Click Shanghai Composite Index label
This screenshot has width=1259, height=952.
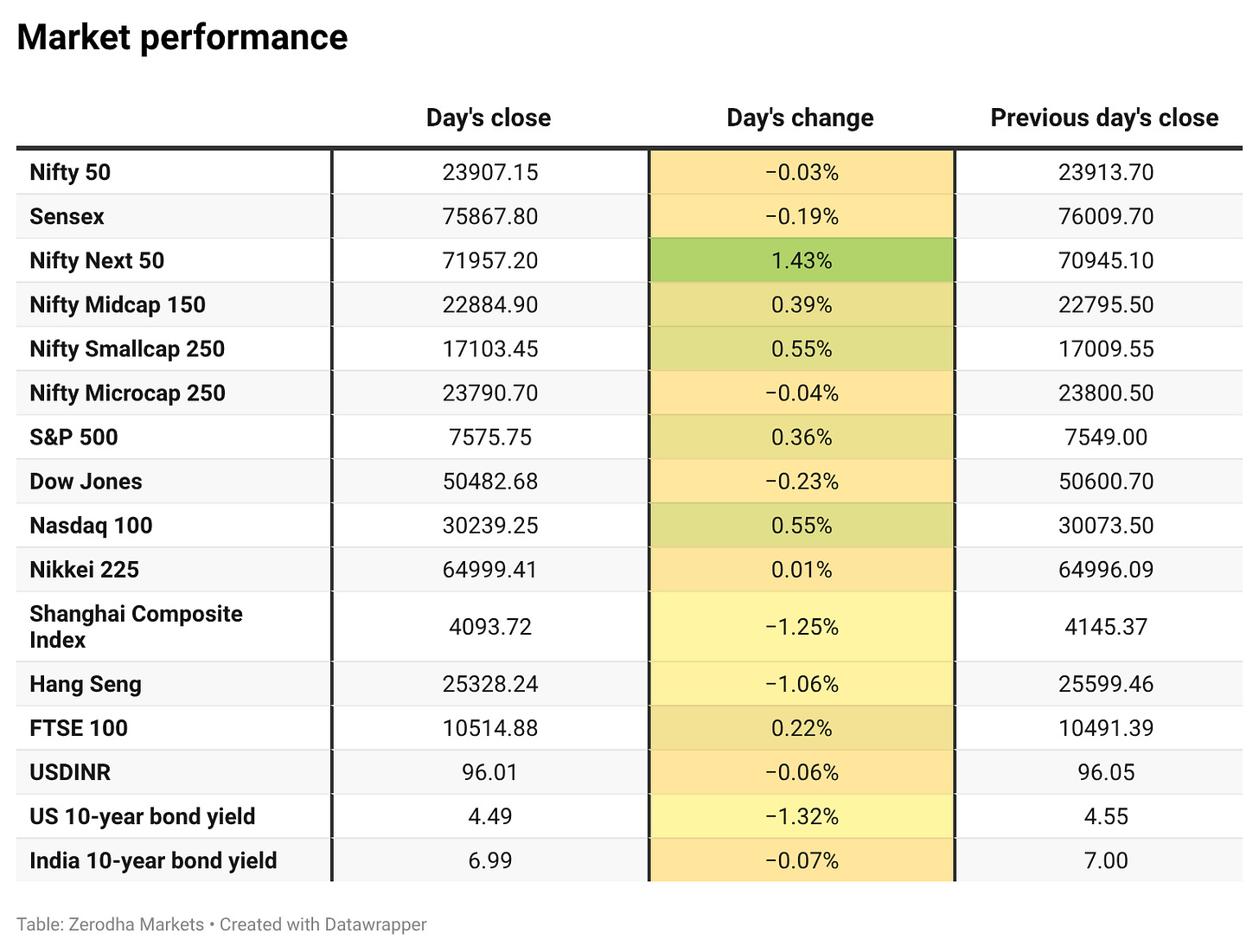point(136,627)
